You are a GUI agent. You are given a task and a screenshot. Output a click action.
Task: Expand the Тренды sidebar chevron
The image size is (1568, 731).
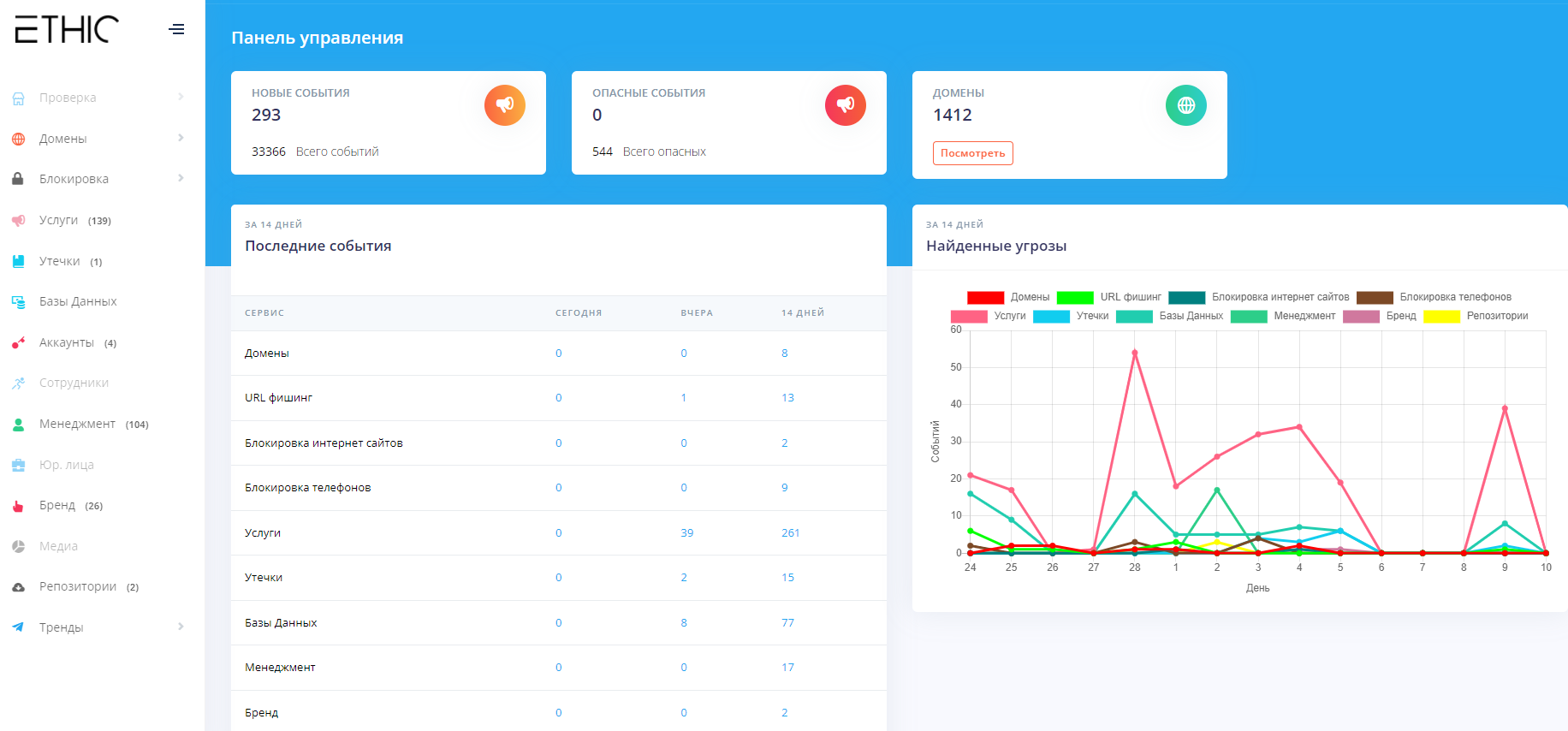[181, 627]
